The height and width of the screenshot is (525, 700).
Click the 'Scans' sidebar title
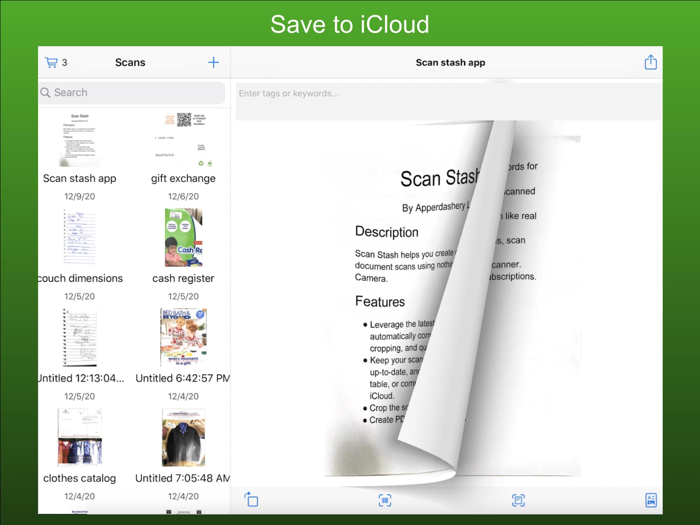[130, 62]
